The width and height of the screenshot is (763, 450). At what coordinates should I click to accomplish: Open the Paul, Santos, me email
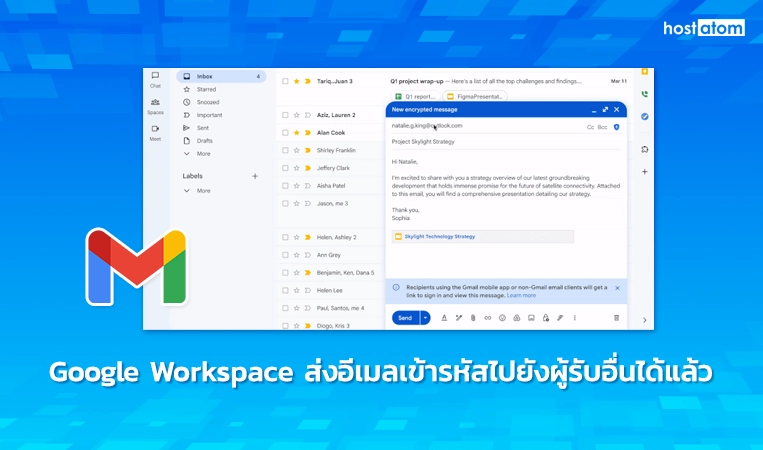click(x=331, y=308)
